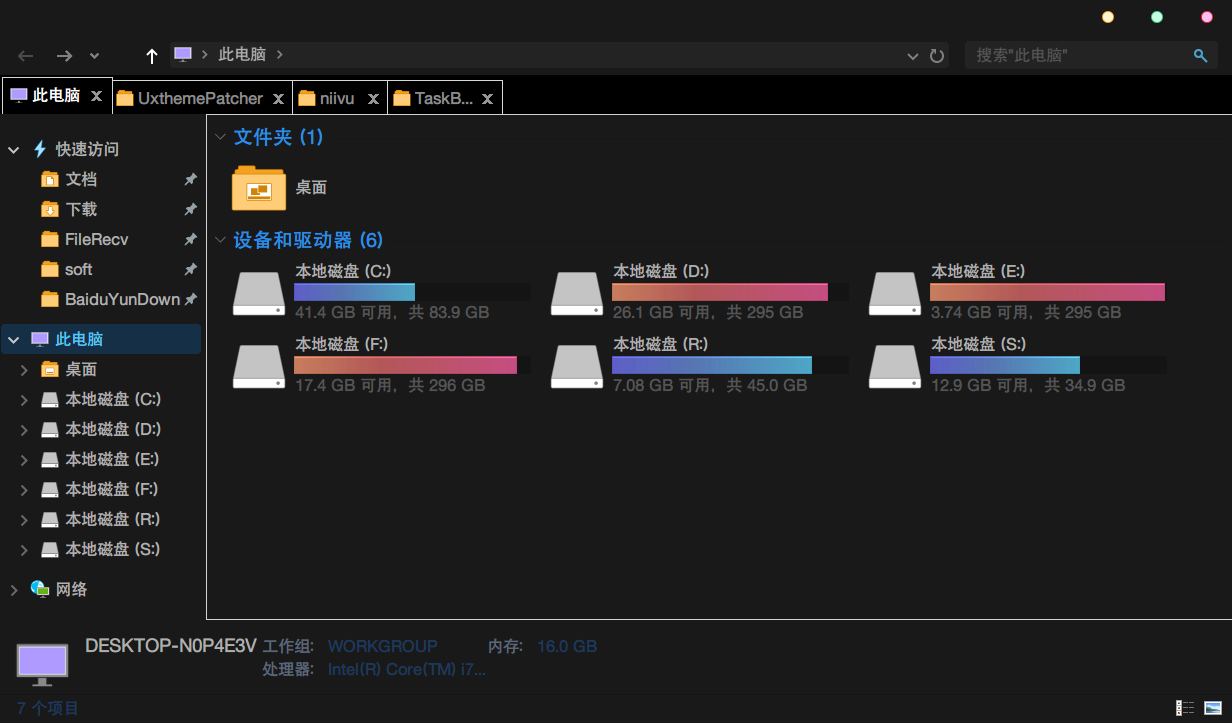
Task: Switch to details list view icon
Action: click(x=1185, y=708)
